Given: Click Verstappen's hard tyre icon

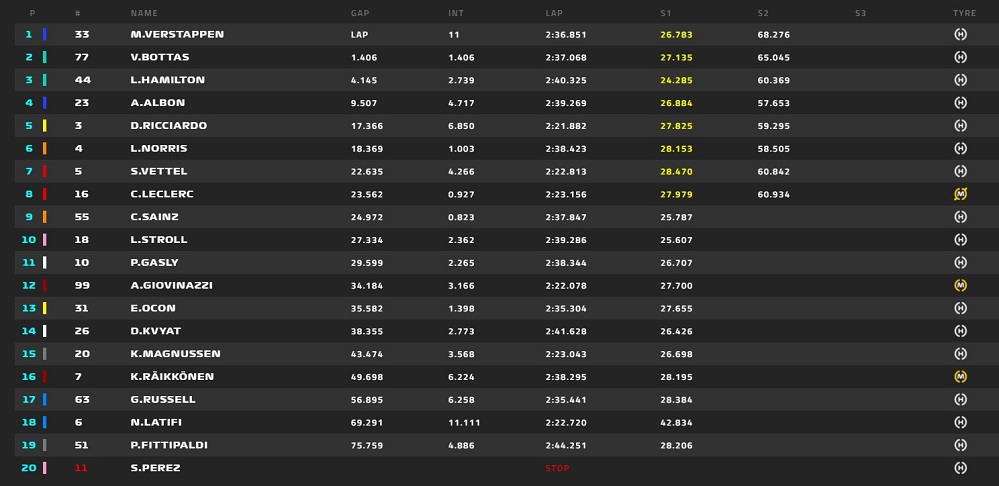Looking at the screenshot, I should click(x=961, y=34).
